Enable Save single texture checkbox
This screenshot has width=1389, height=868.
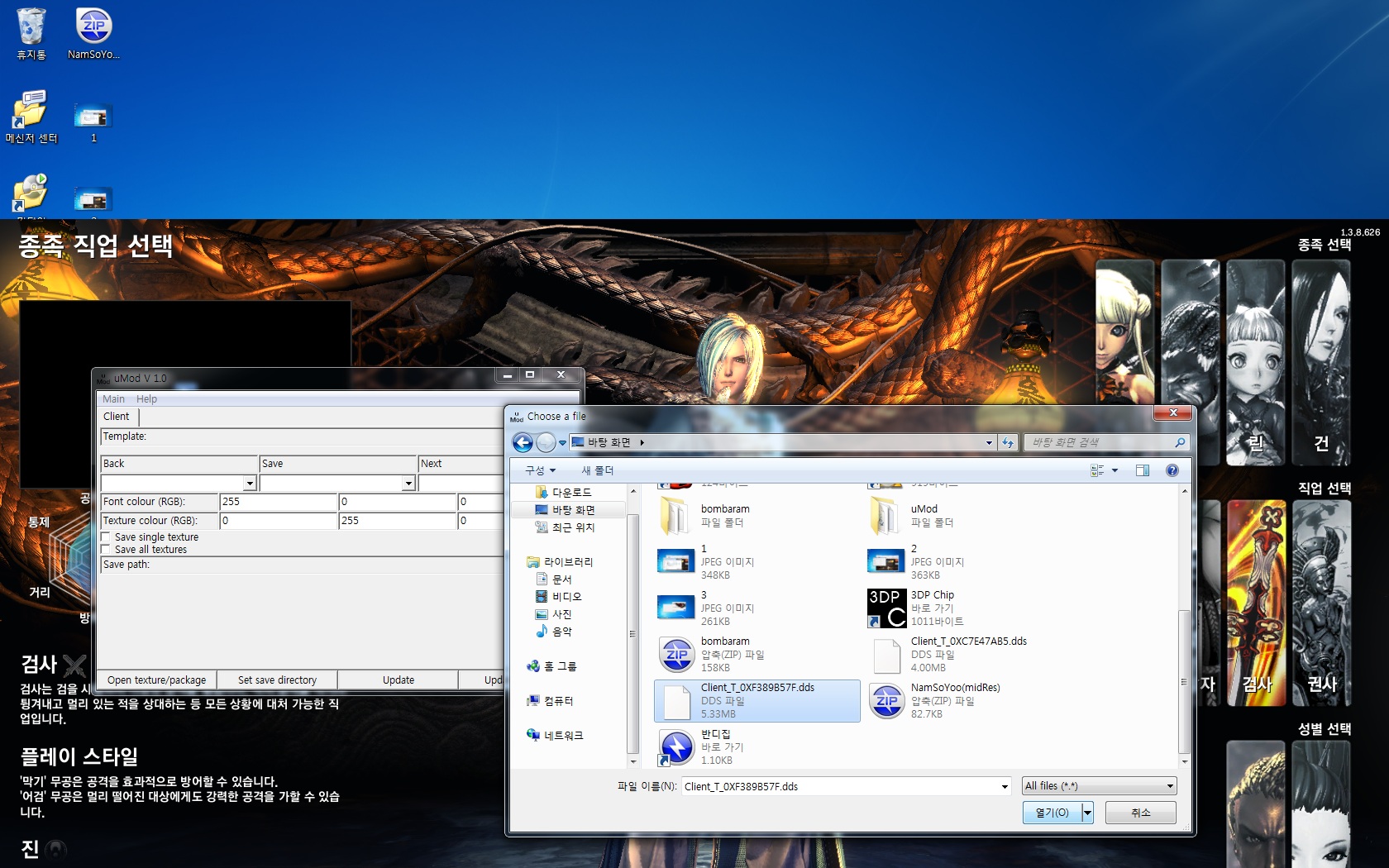106,537
